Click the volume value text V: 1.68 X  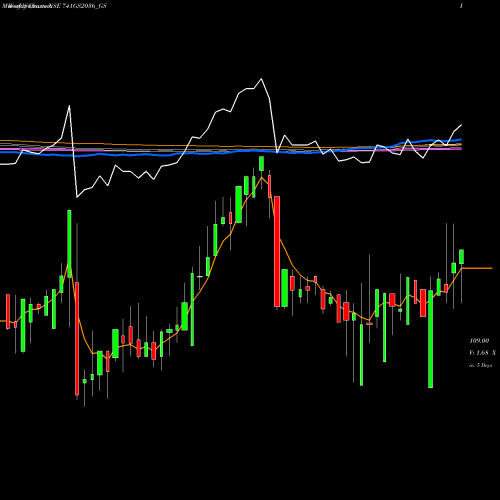pos(482,353)
